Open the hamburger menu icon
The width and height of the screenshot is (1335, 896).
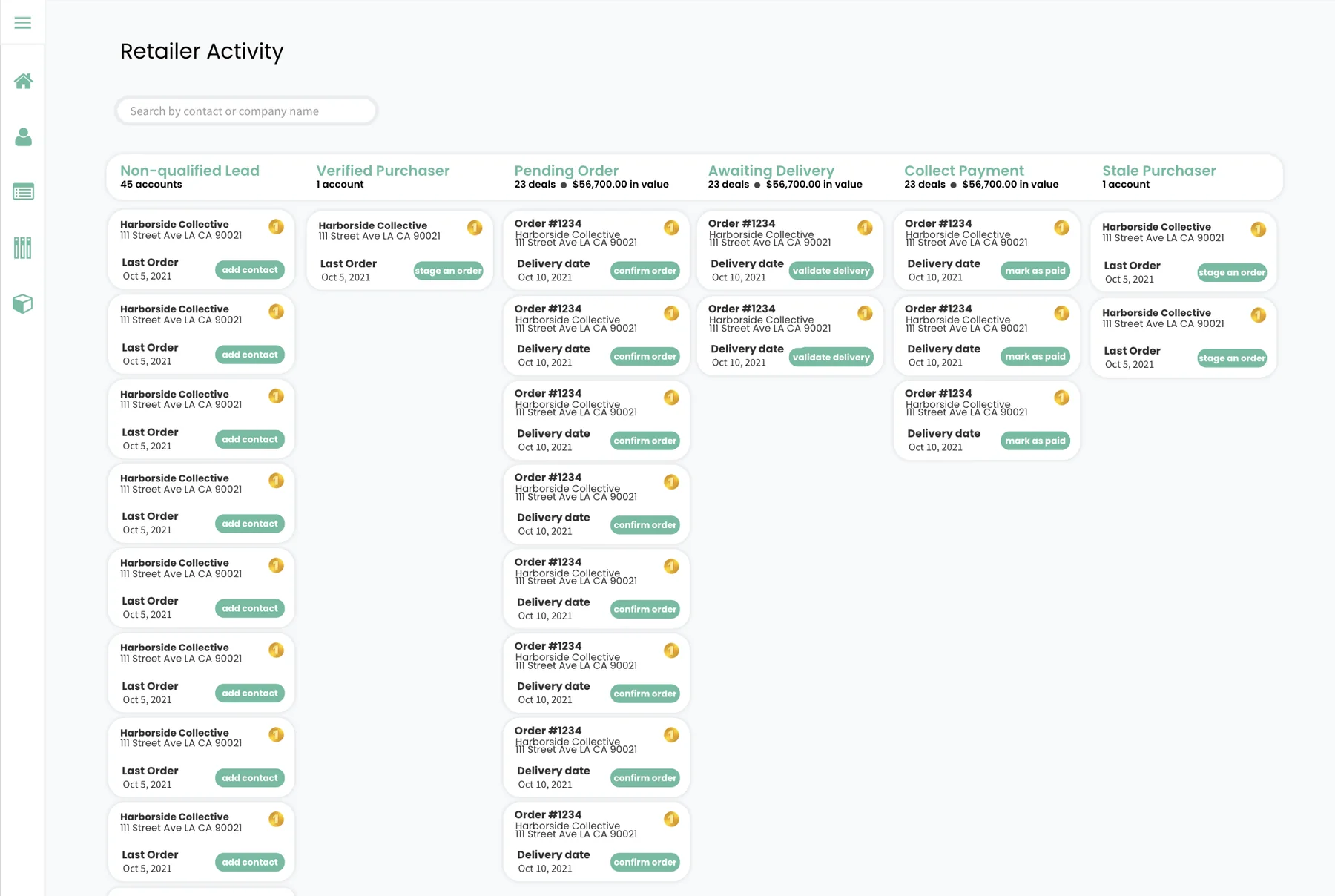[23, 23]
